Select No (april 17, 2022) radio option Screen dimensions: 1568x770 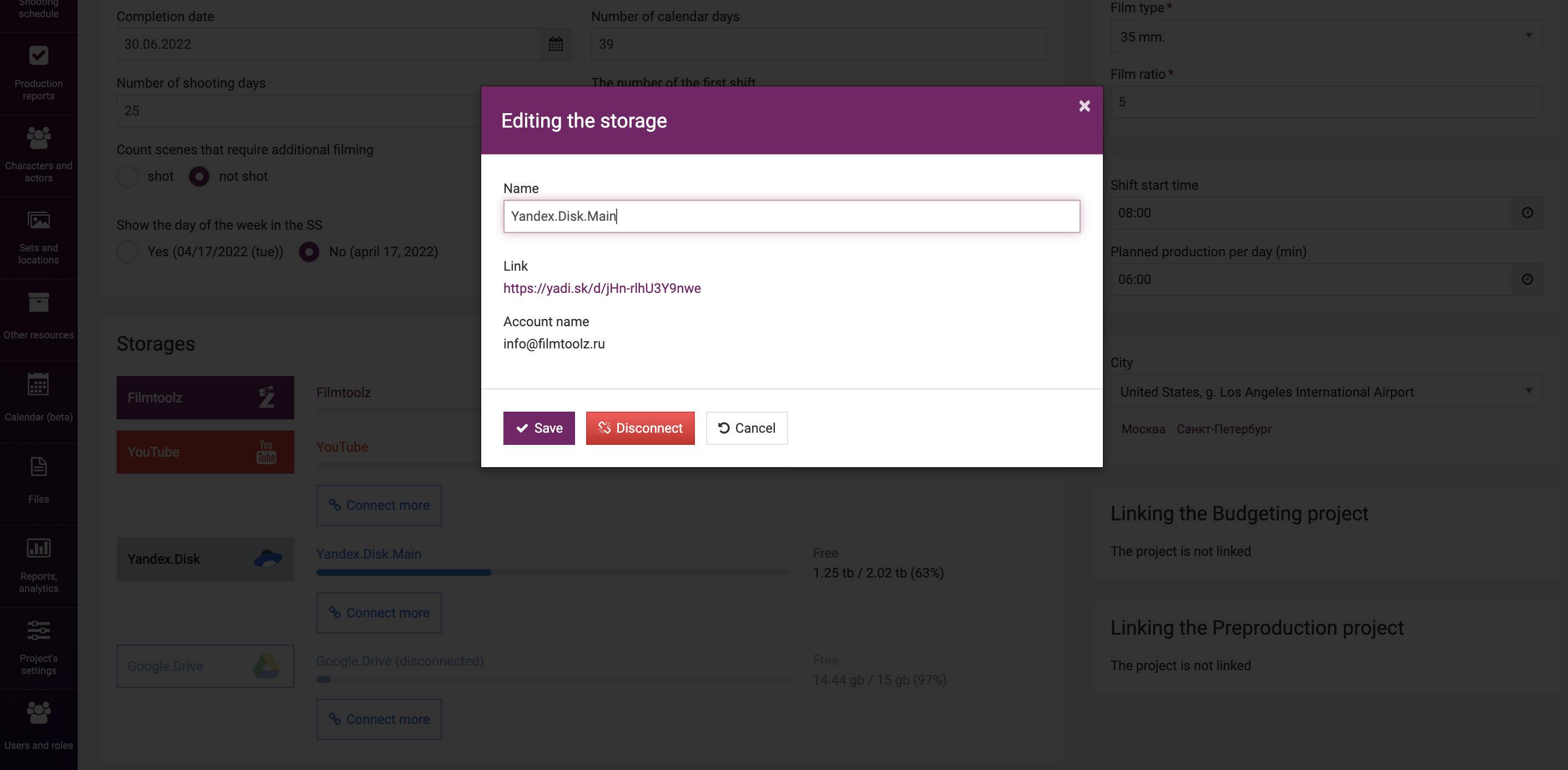[x=309, y=252]
